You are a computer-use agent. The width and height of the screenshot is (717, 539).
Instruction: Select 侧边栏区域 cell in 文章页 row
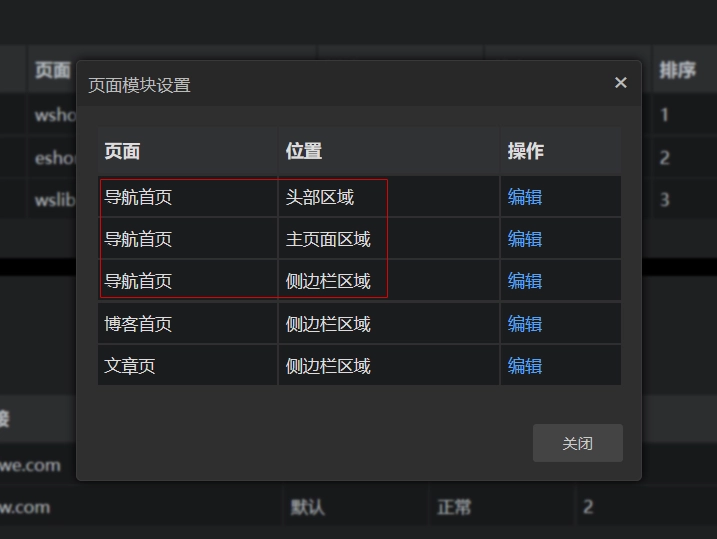[x=328, y=366]
